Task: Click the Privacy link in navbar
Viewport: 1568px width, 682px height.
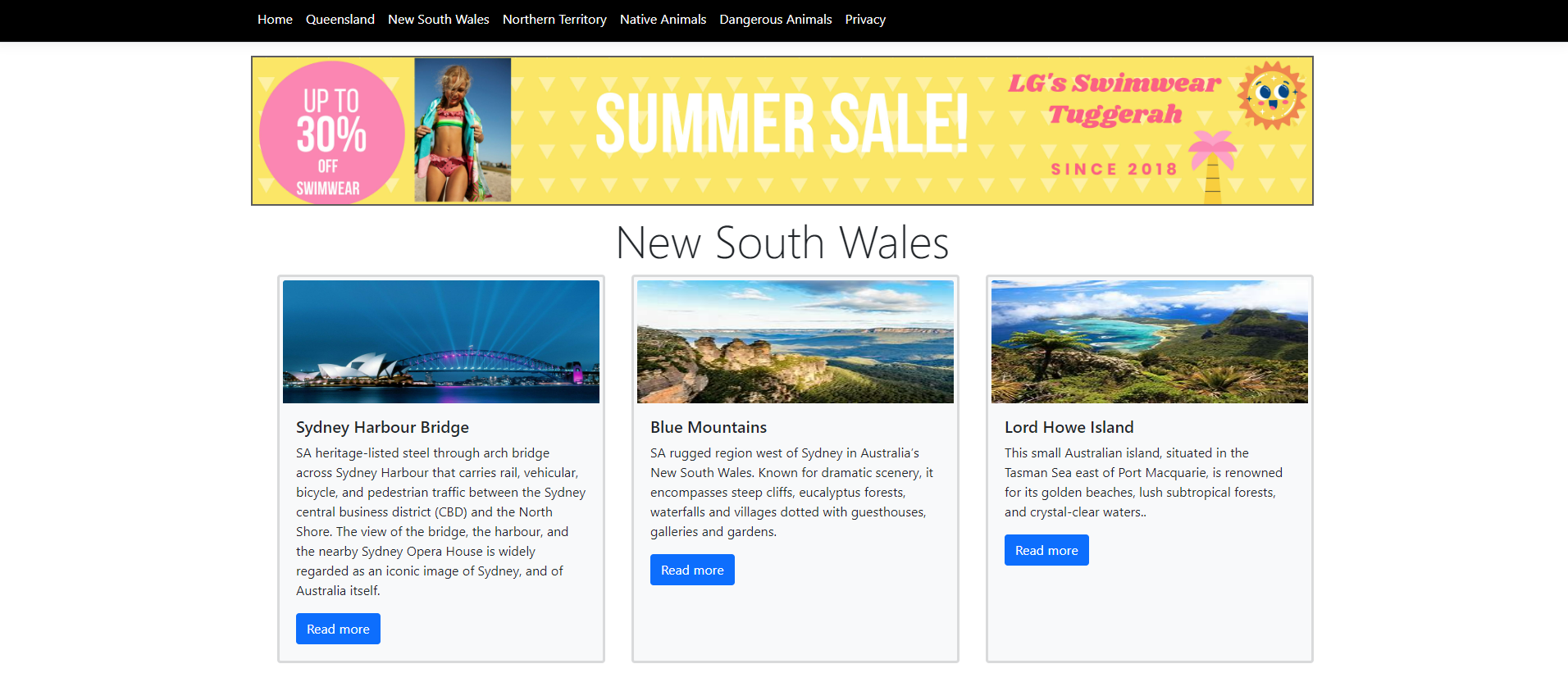Action: 865,20
